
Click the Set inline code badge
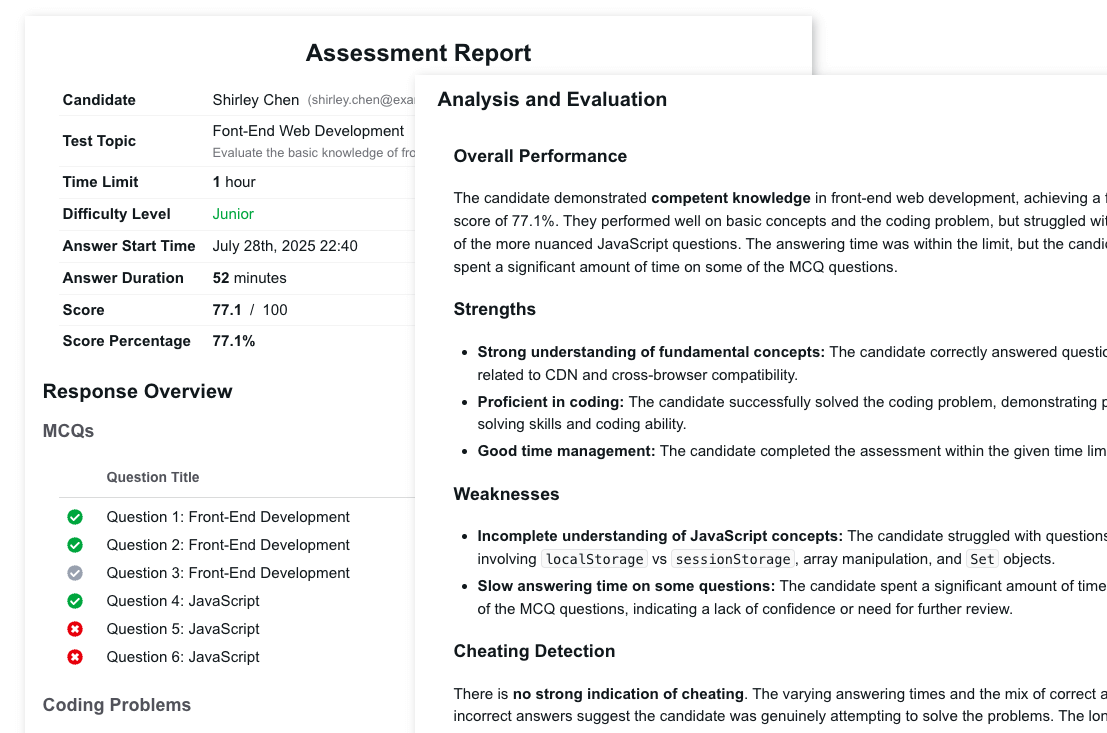pyautogui.click(x=982, y=559)
